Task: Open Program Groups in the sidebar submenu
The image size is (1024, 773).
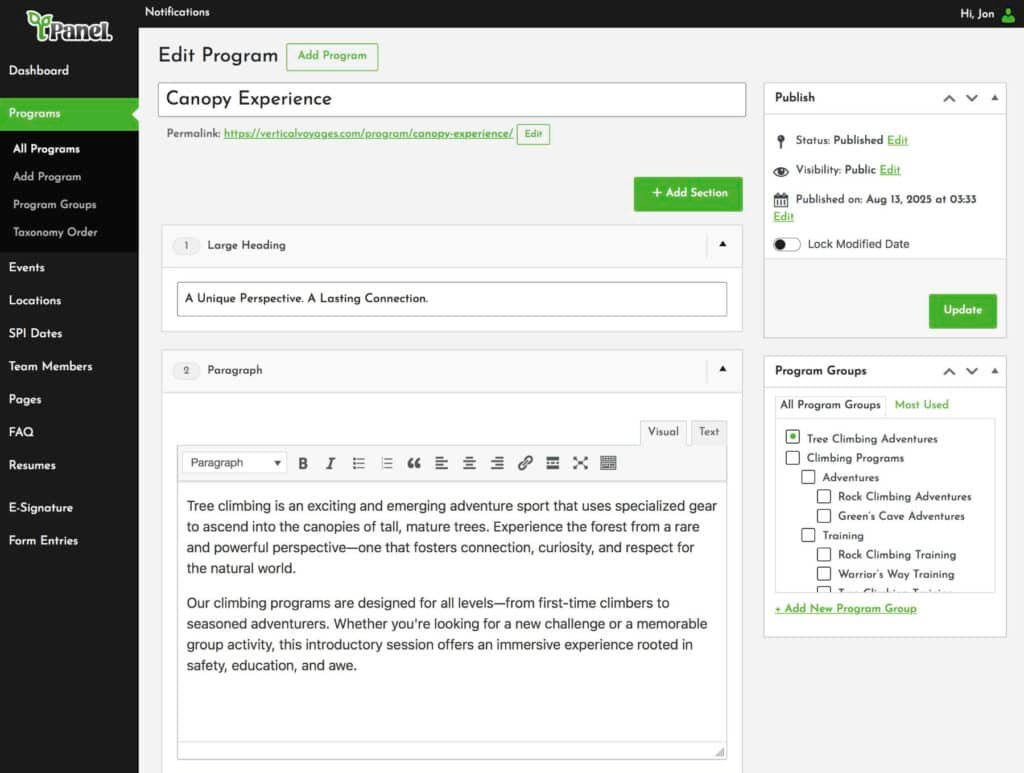Action: pyautogui.click(x=54, y=204)
